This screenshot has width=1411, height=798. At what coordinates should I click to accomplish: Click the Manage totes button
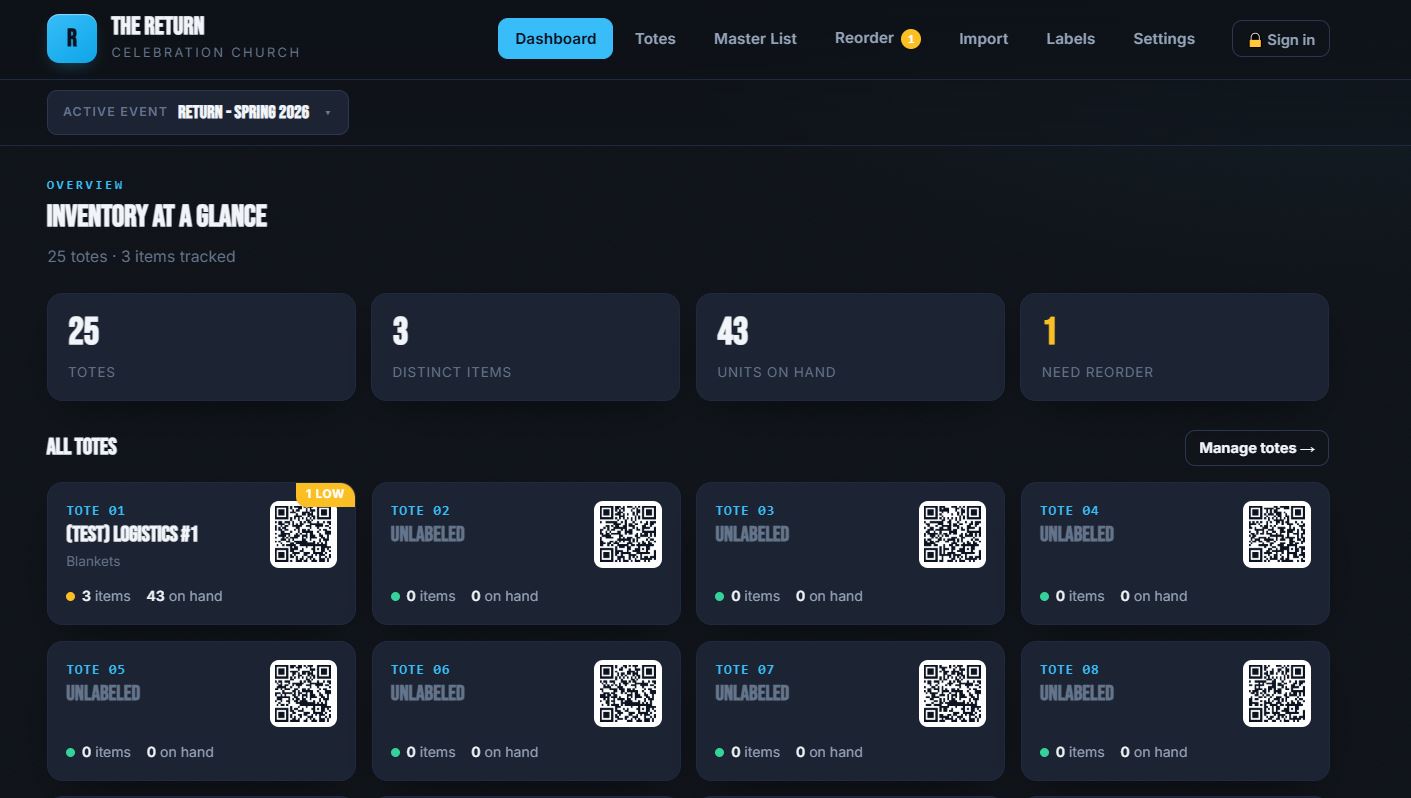pos(1256,448)
